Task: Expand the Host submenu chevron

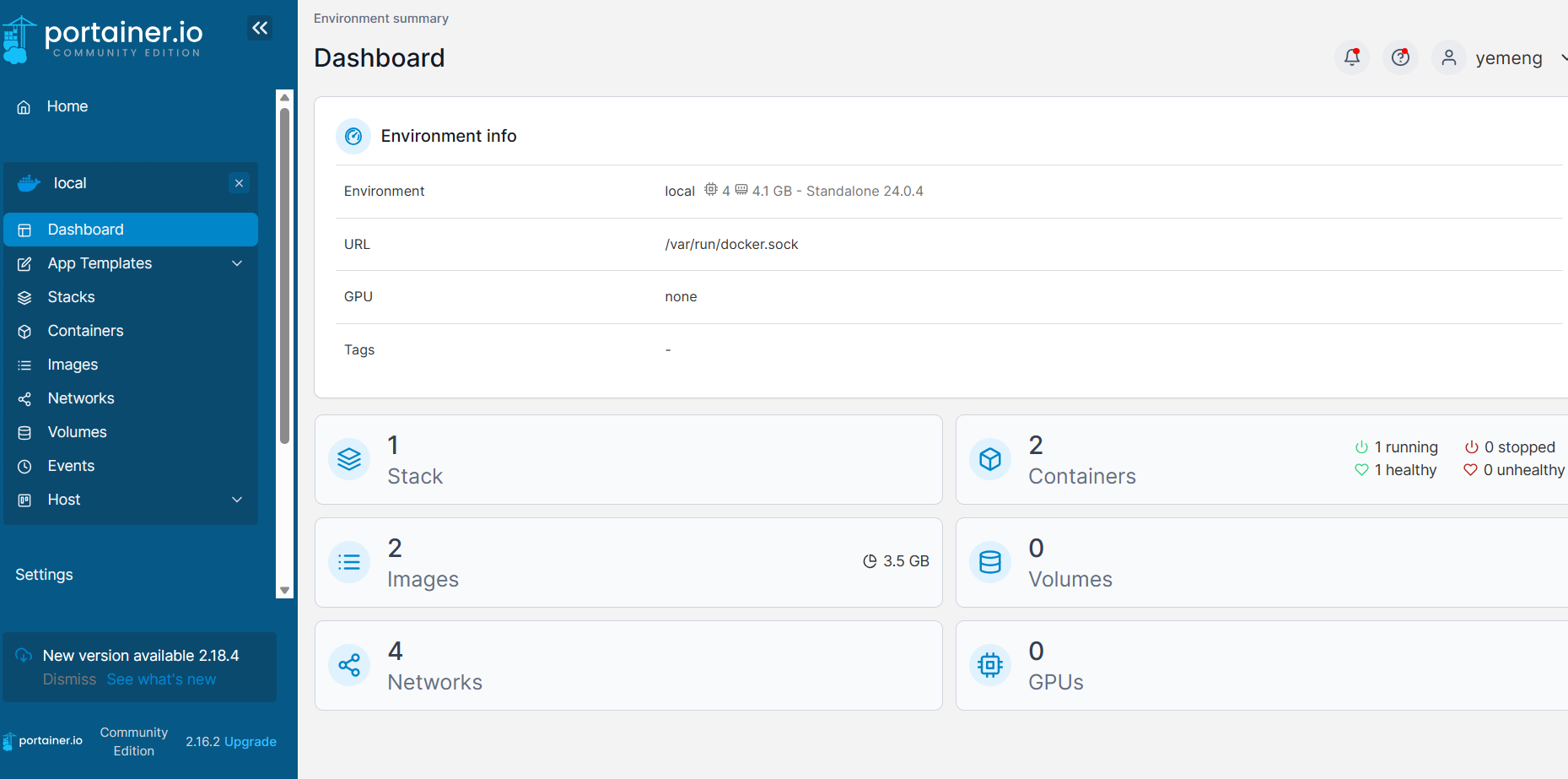Action: tap(237, 500)
